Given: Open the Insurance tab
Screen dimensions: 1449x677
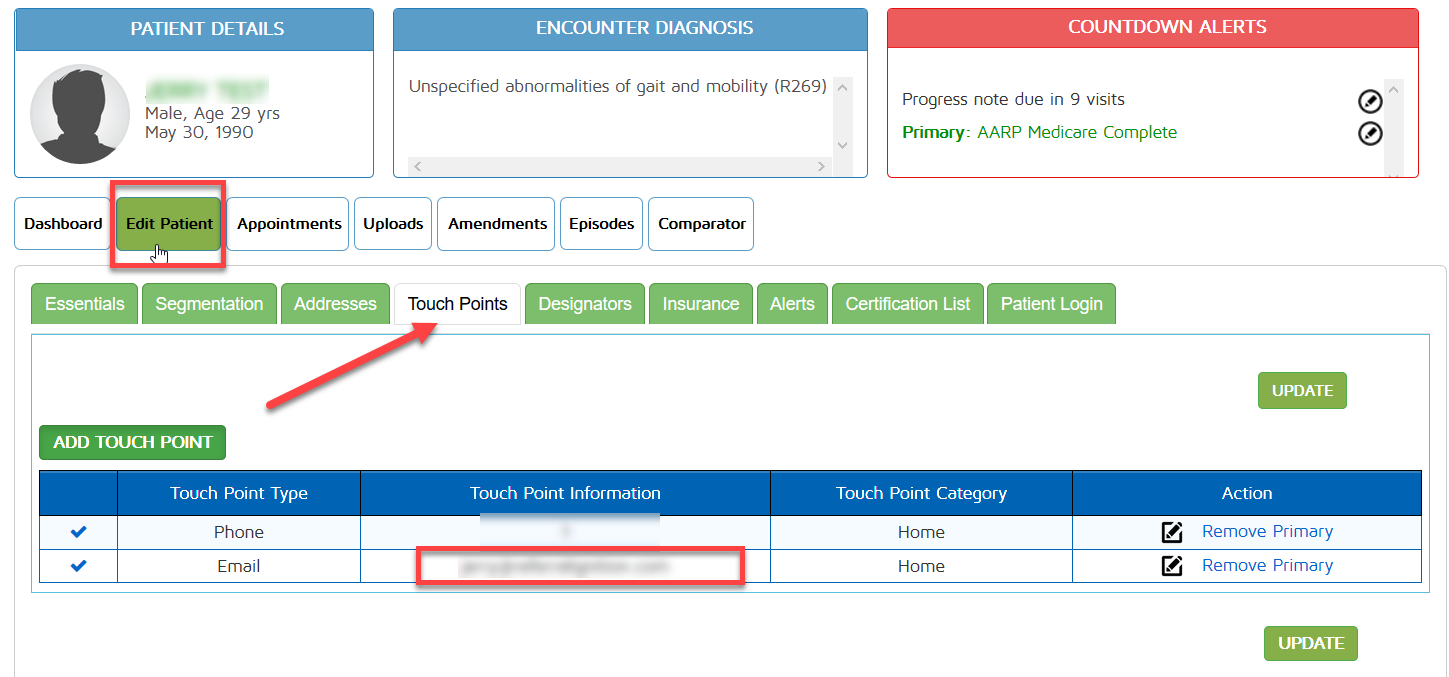Looking at the screenshot, I should (700, 304).
